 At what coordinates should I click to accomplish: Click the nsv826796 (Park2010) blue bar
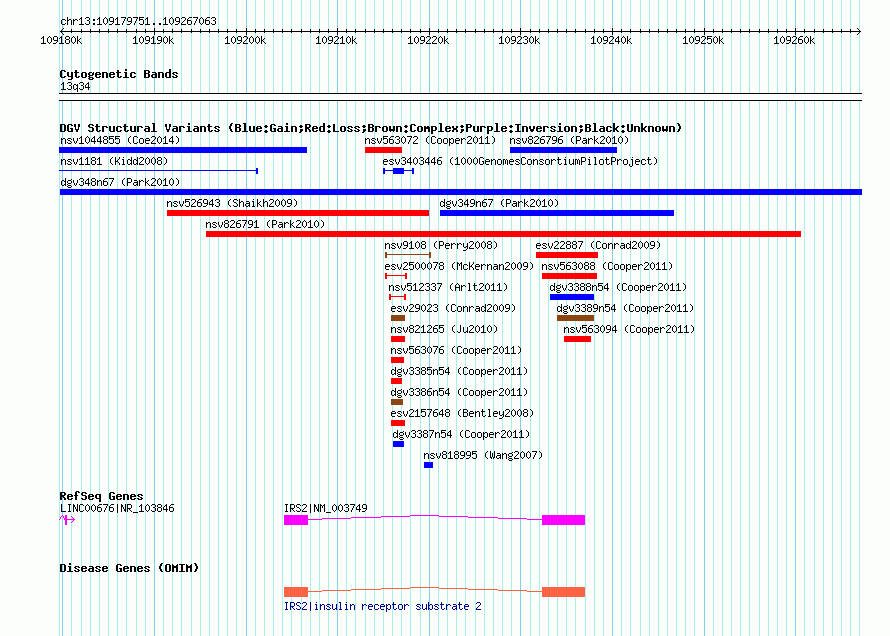[x=563, y=150]
